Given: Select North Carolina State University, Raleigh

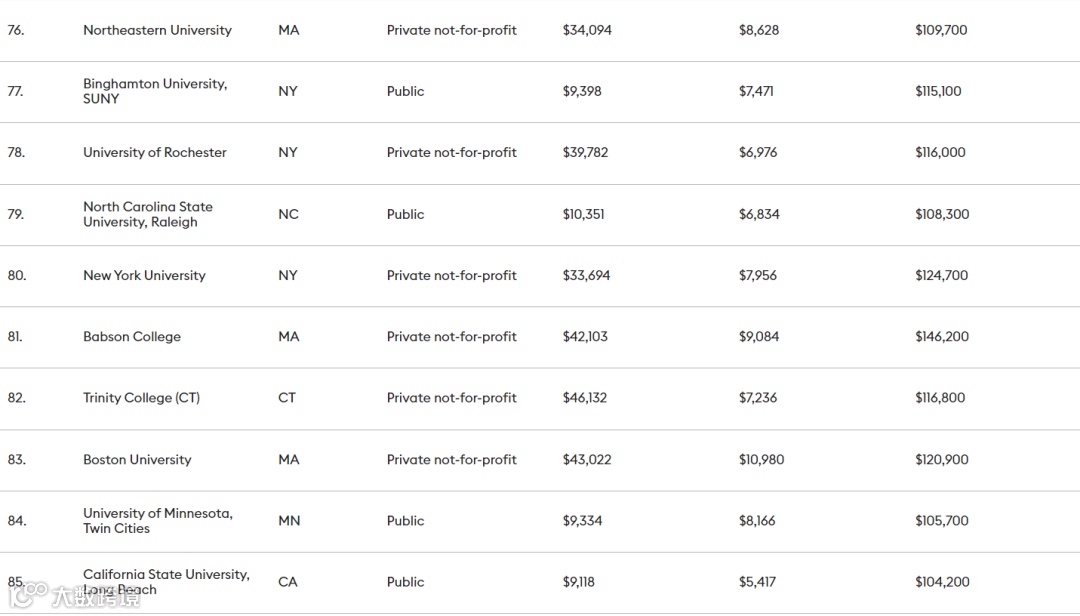Looking at the screenshot, I should [x=147, y=214].
